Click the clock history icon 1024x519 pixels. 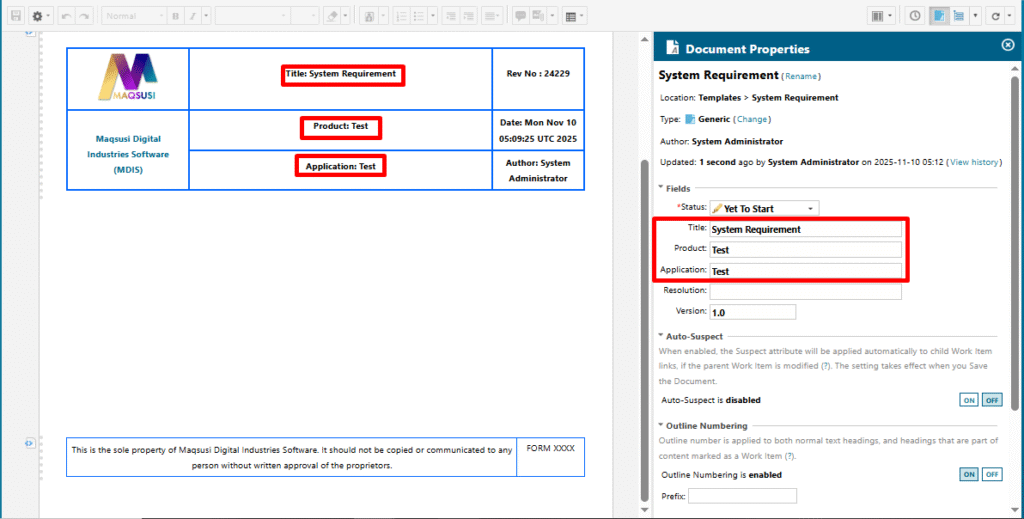(x=915, y=16)
